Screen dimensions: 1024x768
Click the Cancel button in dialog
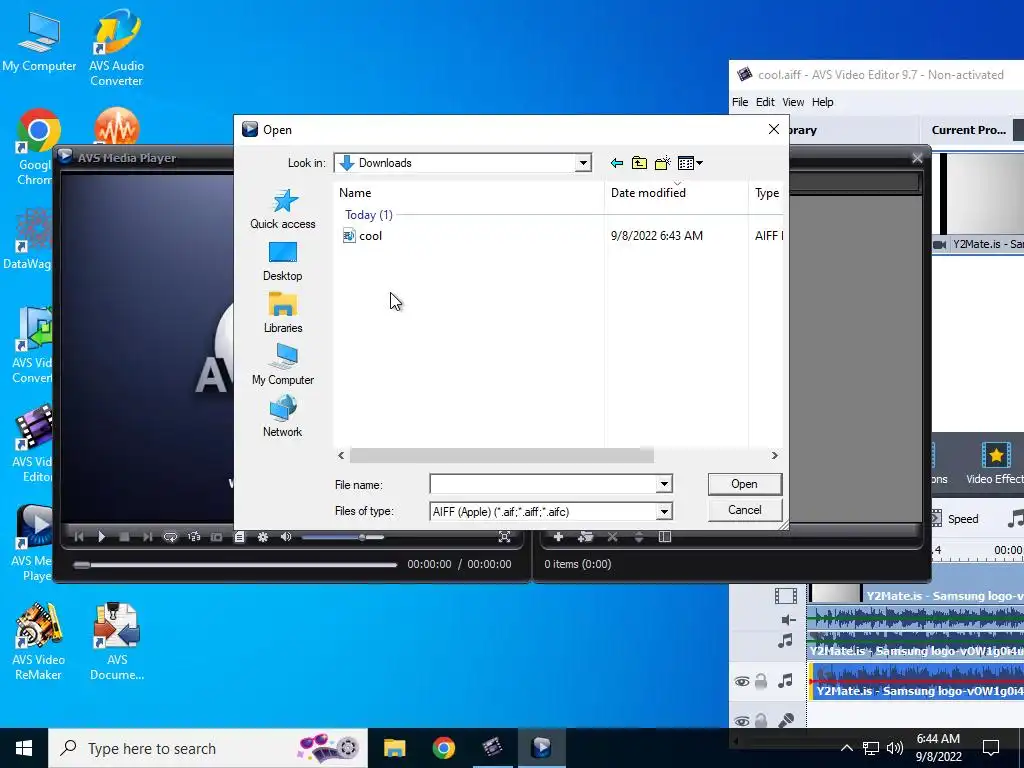tap(744, 510)
